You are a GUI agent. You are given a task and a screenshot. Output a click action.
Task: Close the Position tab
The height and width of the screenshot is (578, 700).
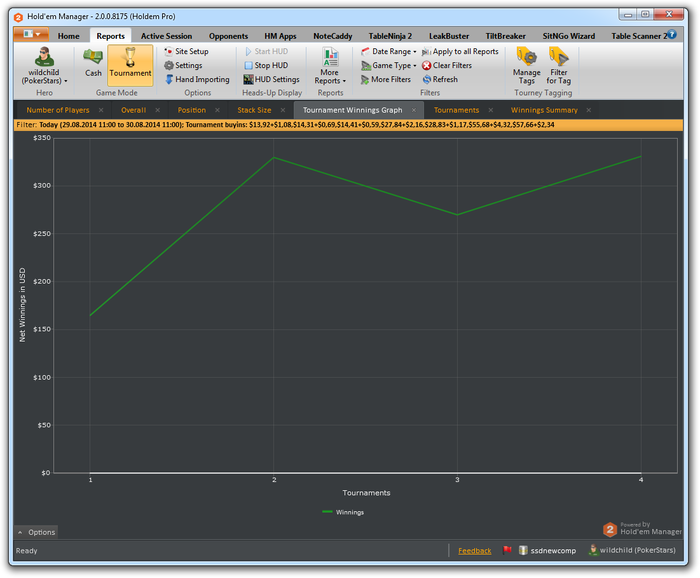pos(217,110)
